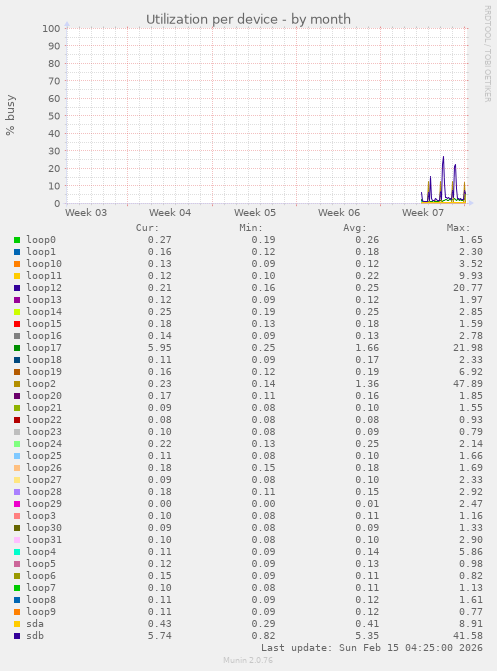
Task: Select the loop11 legend label
Action: coord(44,276)
